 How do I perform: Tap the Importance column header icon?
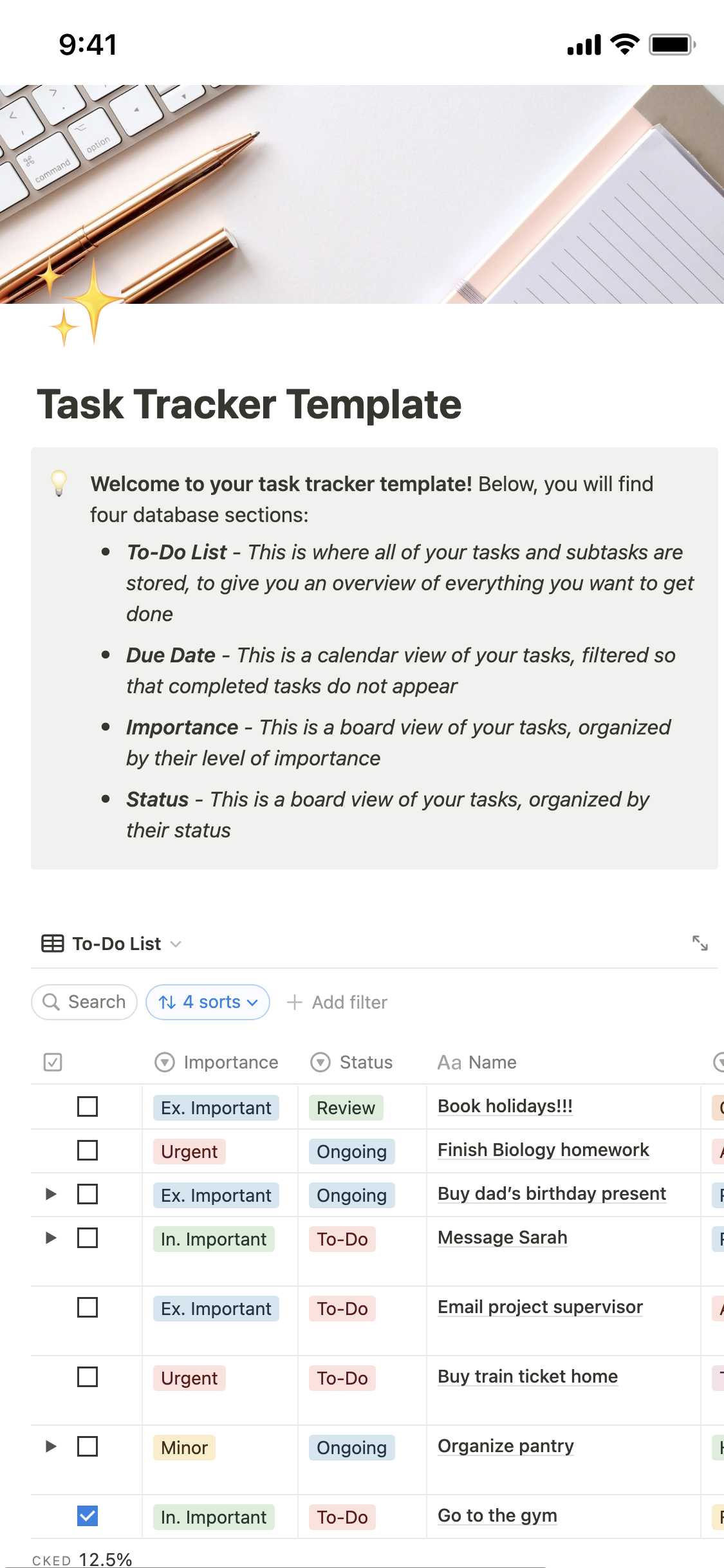[165, 1062]
